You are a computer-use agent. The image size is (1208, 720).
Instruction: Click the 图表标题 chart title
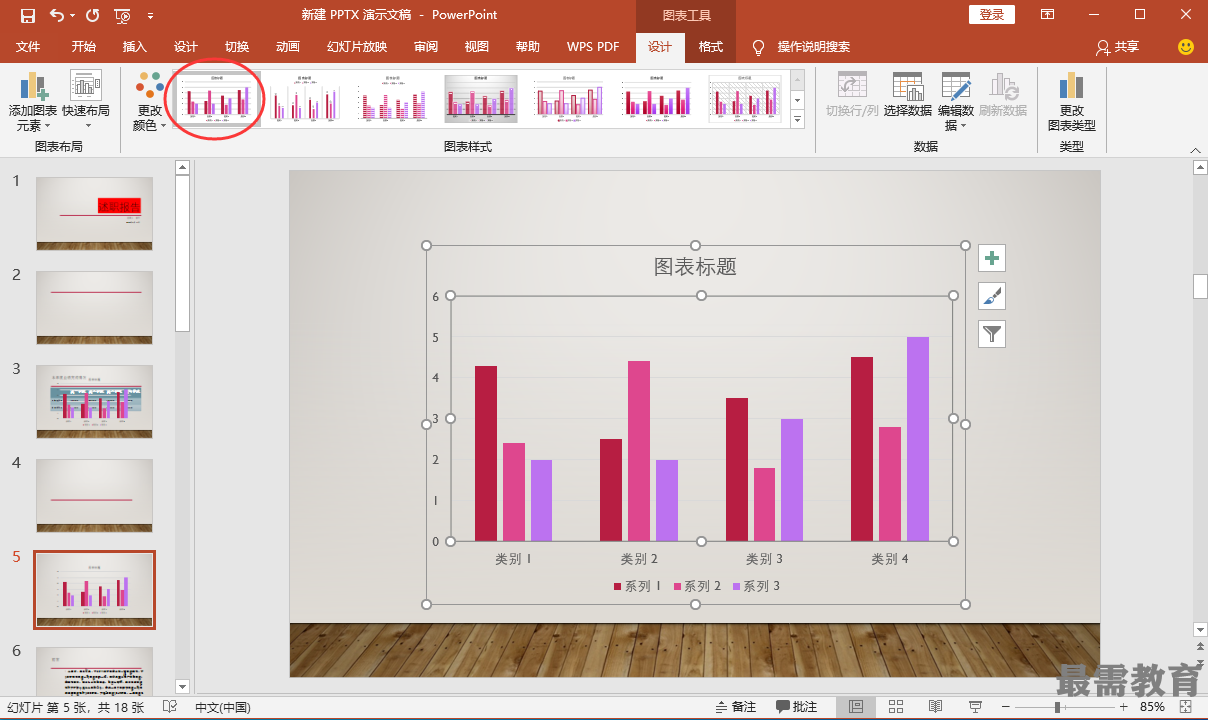pos(695,266)
